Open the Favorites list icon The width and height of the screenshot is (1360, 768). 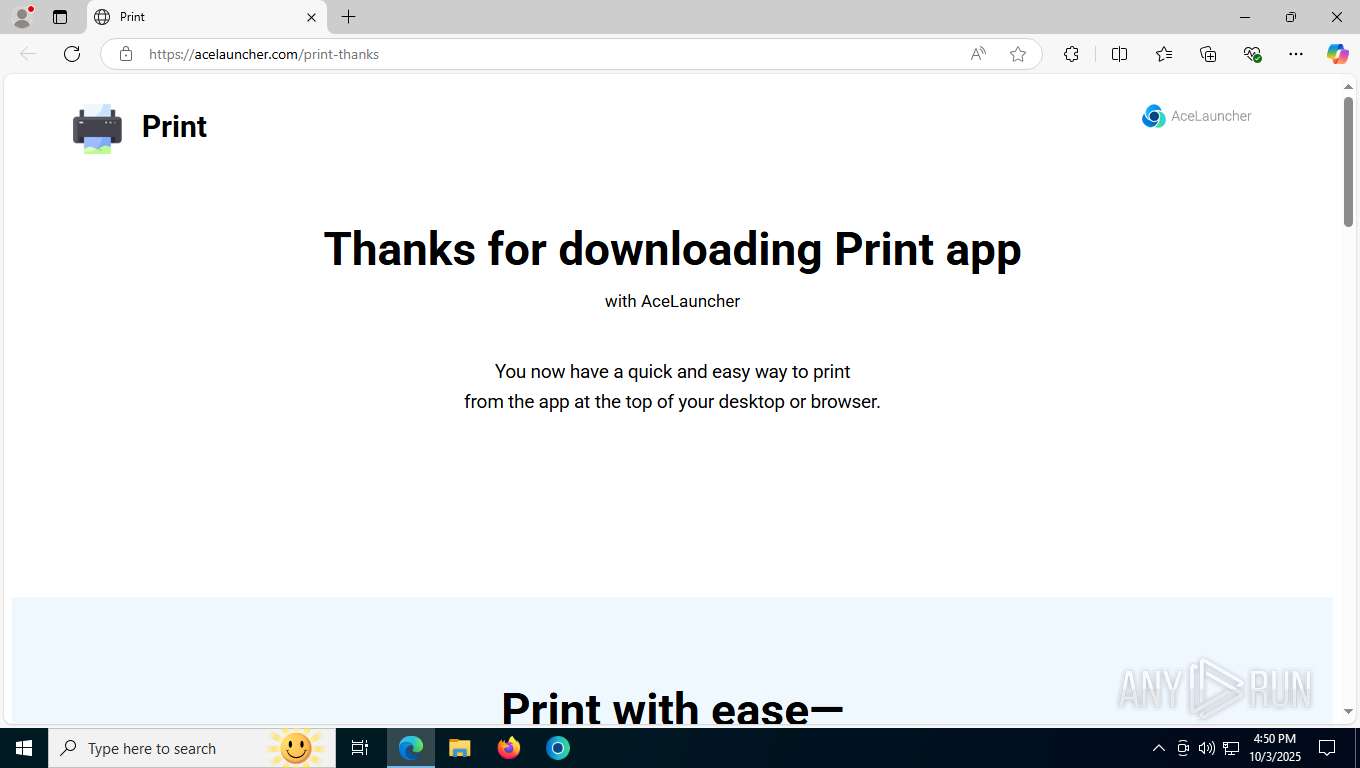point(1164,54)
